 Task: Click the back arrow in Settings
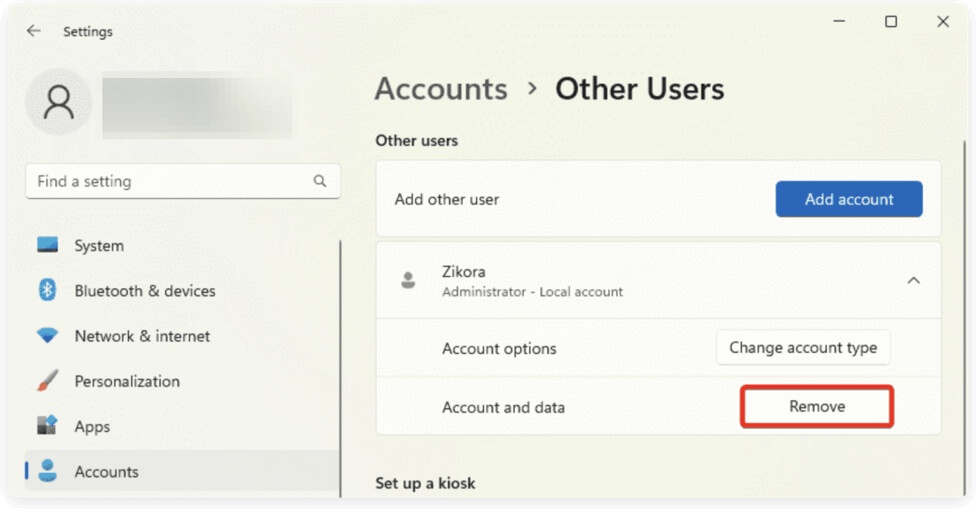(x=33, y=31)
